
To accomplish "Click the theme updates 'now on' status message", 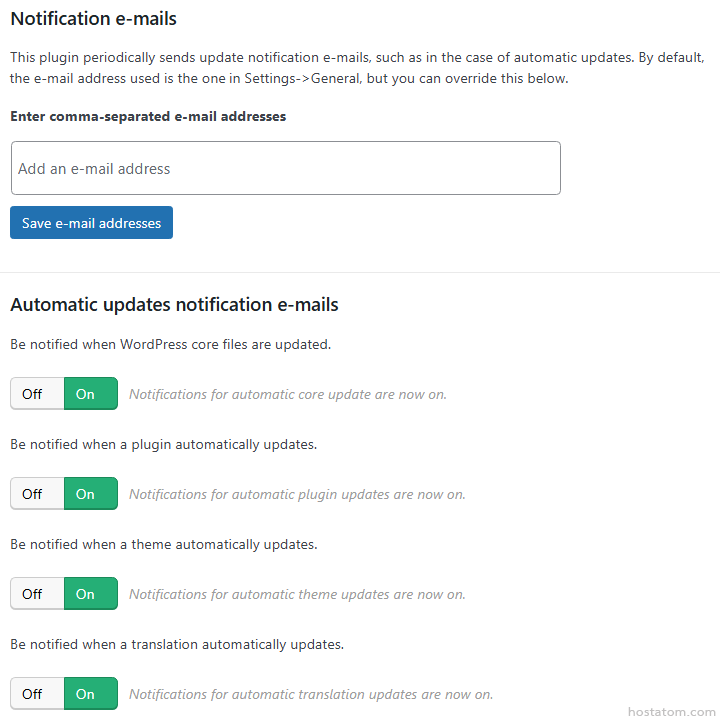I will point(297,594).
